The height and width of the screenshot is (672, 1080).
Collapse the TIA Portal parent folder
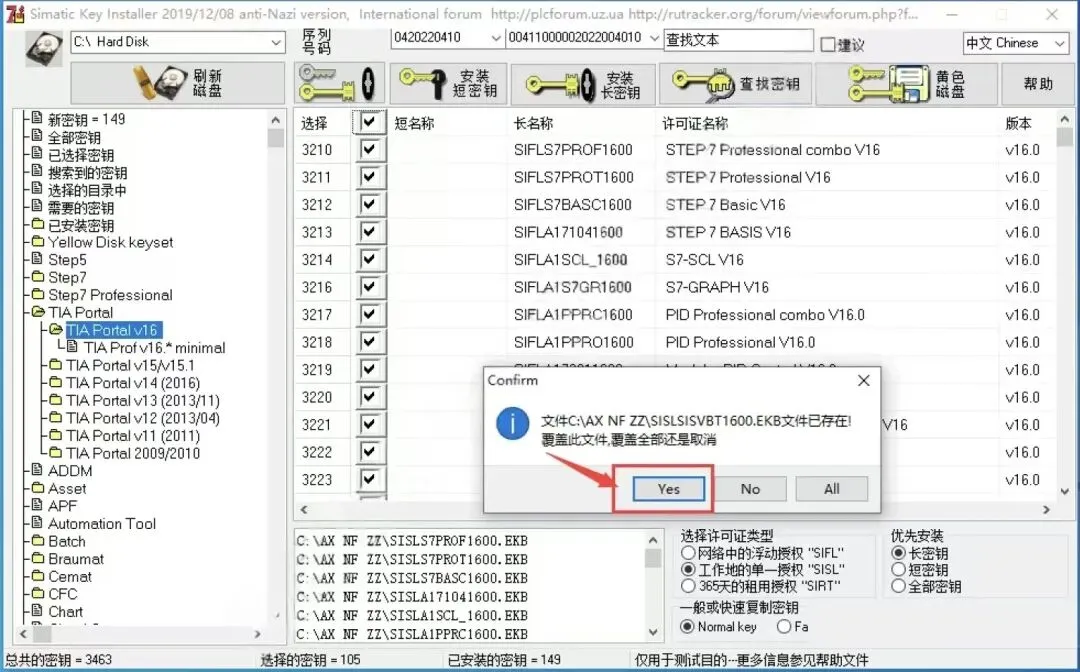coord(80,313)
